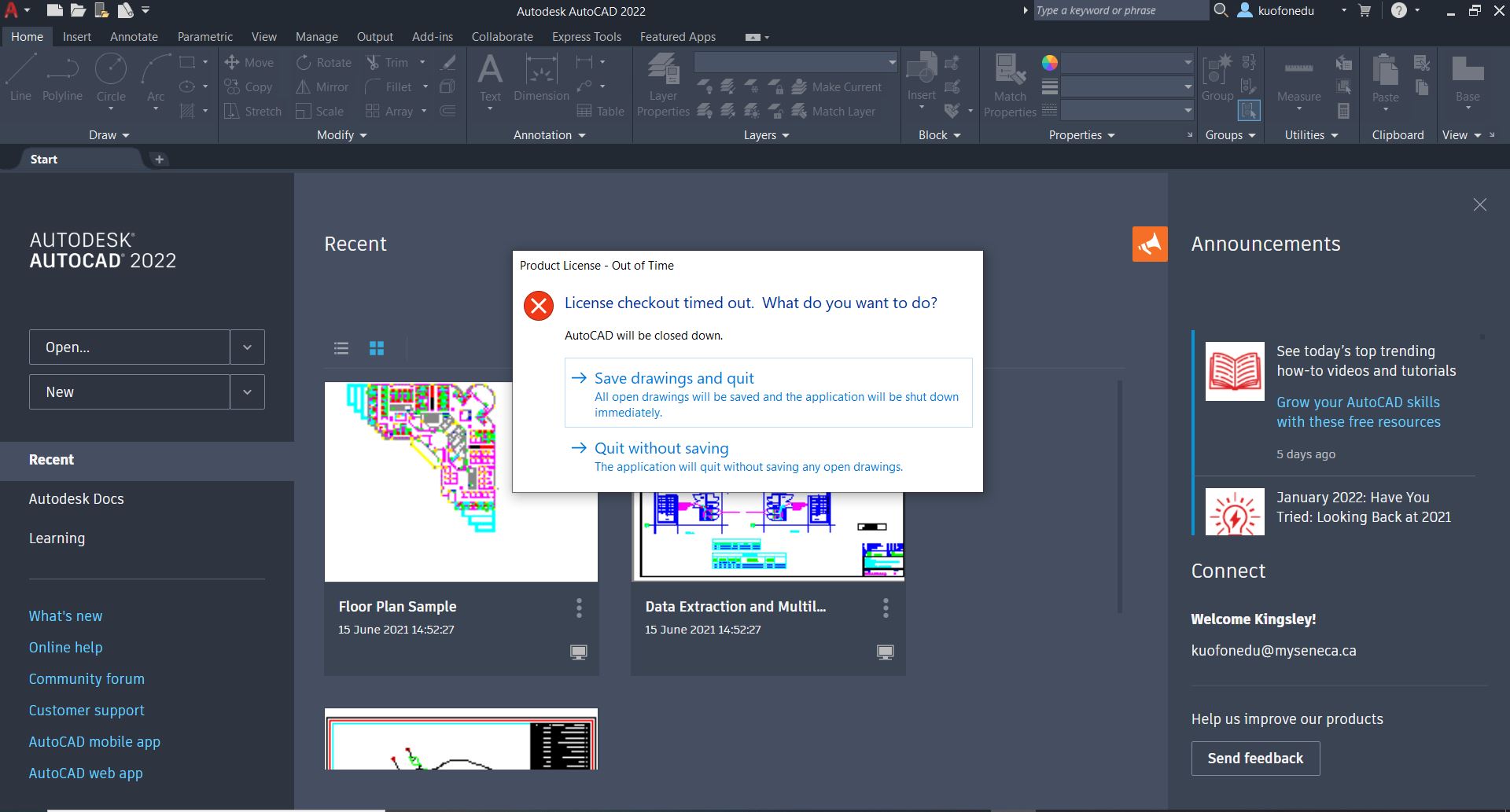The image size is (1510, 812).
Task: Expand the New button dropdown arrow
Action: [247, 392]
